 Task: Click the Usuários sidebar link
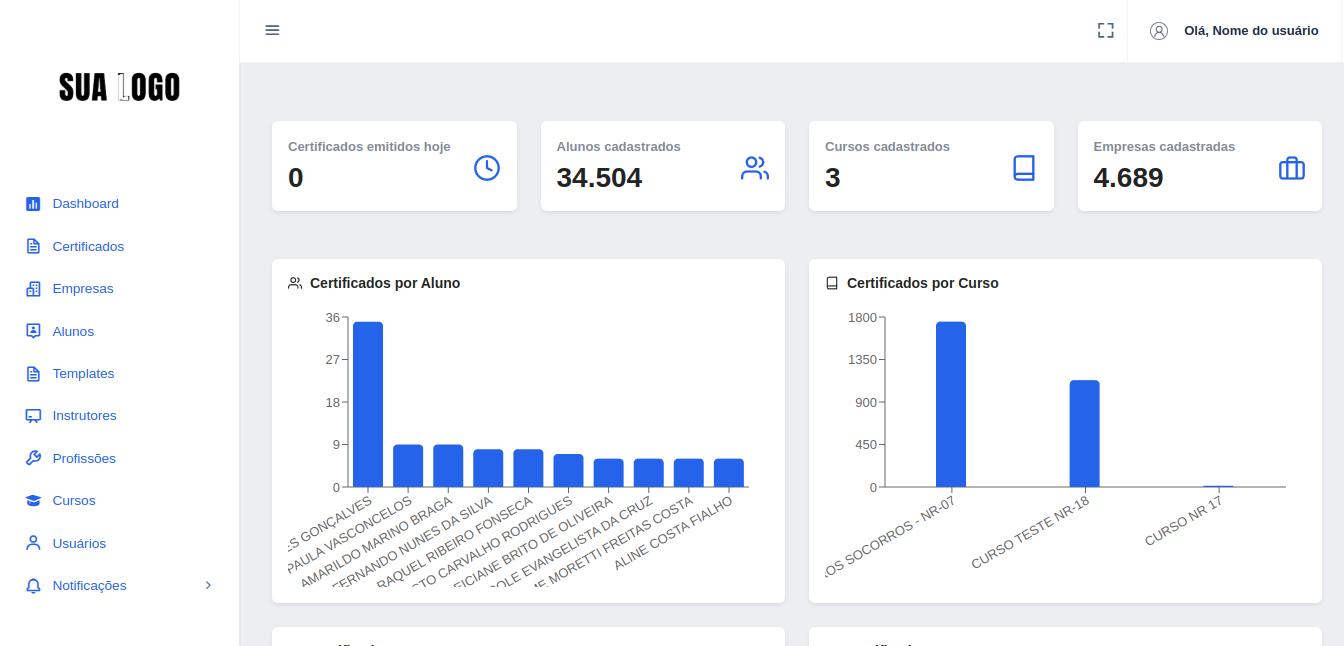[79, 544]
